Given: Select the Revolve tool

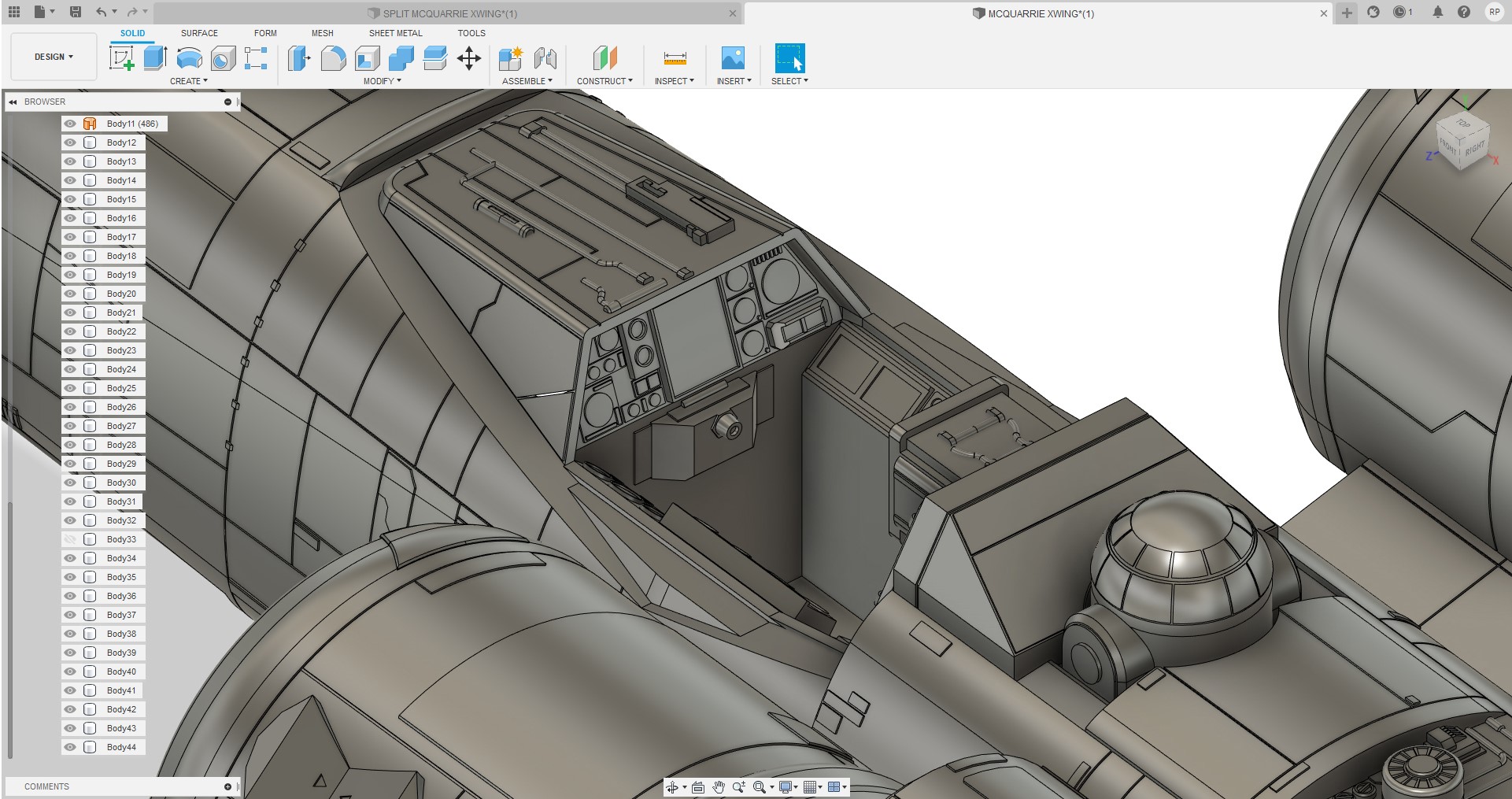Looking at the screenshot, I should tap(189, 58).
